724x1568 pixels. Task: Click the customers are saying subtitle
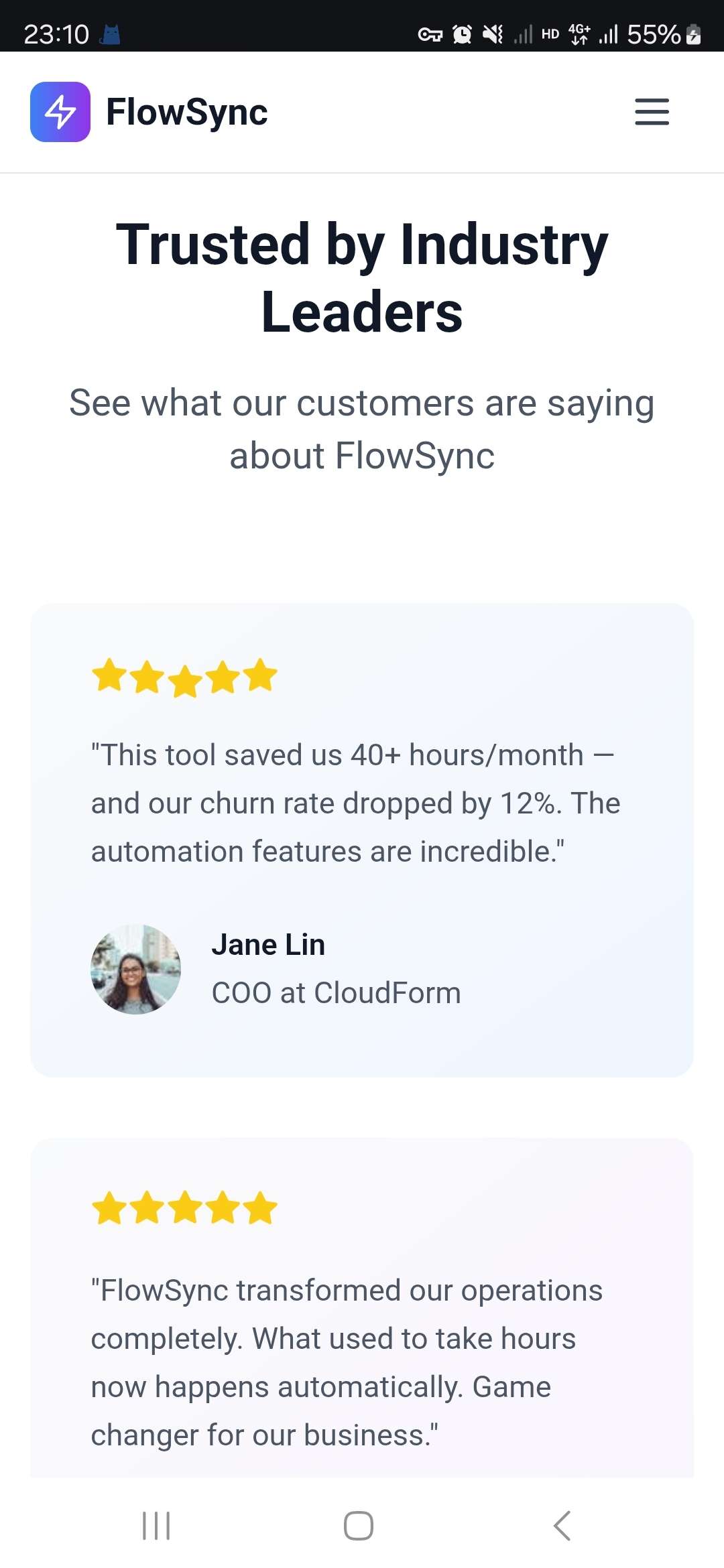362,430
